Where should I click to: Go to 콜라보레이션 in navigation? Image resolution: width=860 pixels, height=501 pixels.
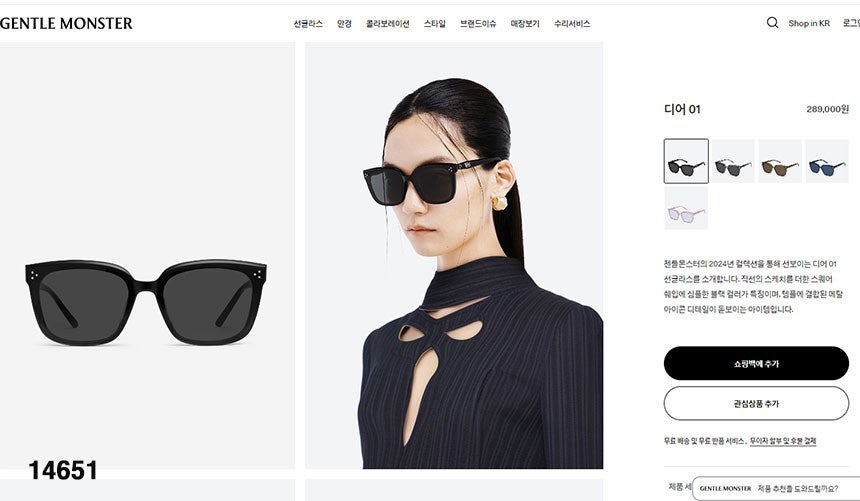388,24
